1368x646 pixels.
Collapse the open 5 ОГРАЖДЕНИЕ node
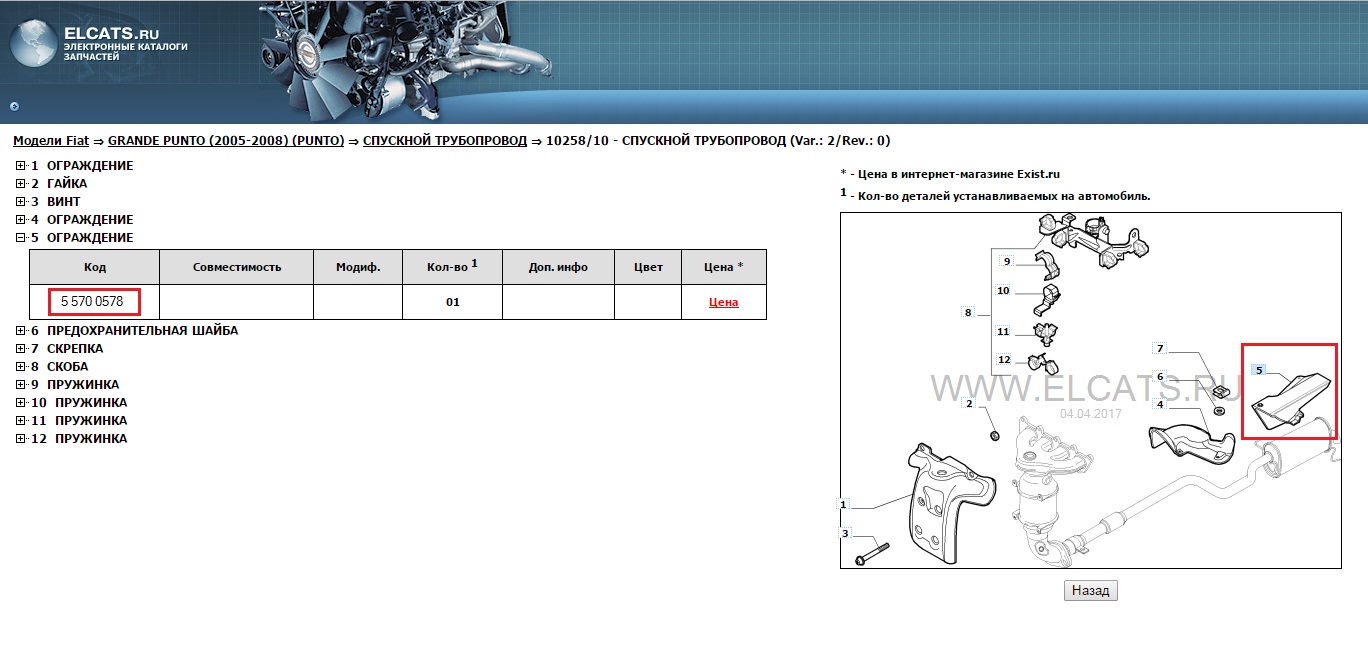21,238
